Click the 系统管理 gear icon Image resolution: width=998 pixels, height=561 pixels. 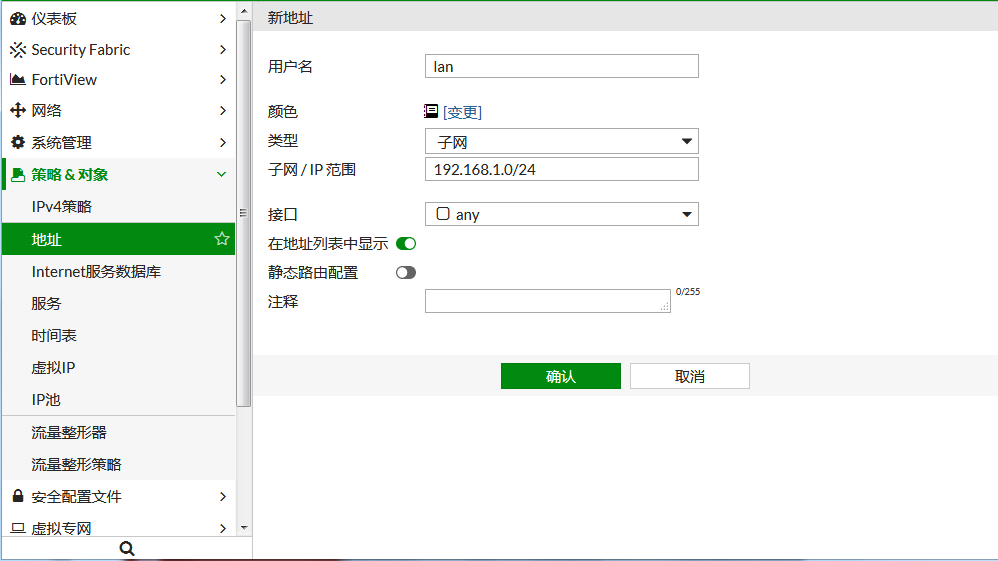(x=18, y=143)
